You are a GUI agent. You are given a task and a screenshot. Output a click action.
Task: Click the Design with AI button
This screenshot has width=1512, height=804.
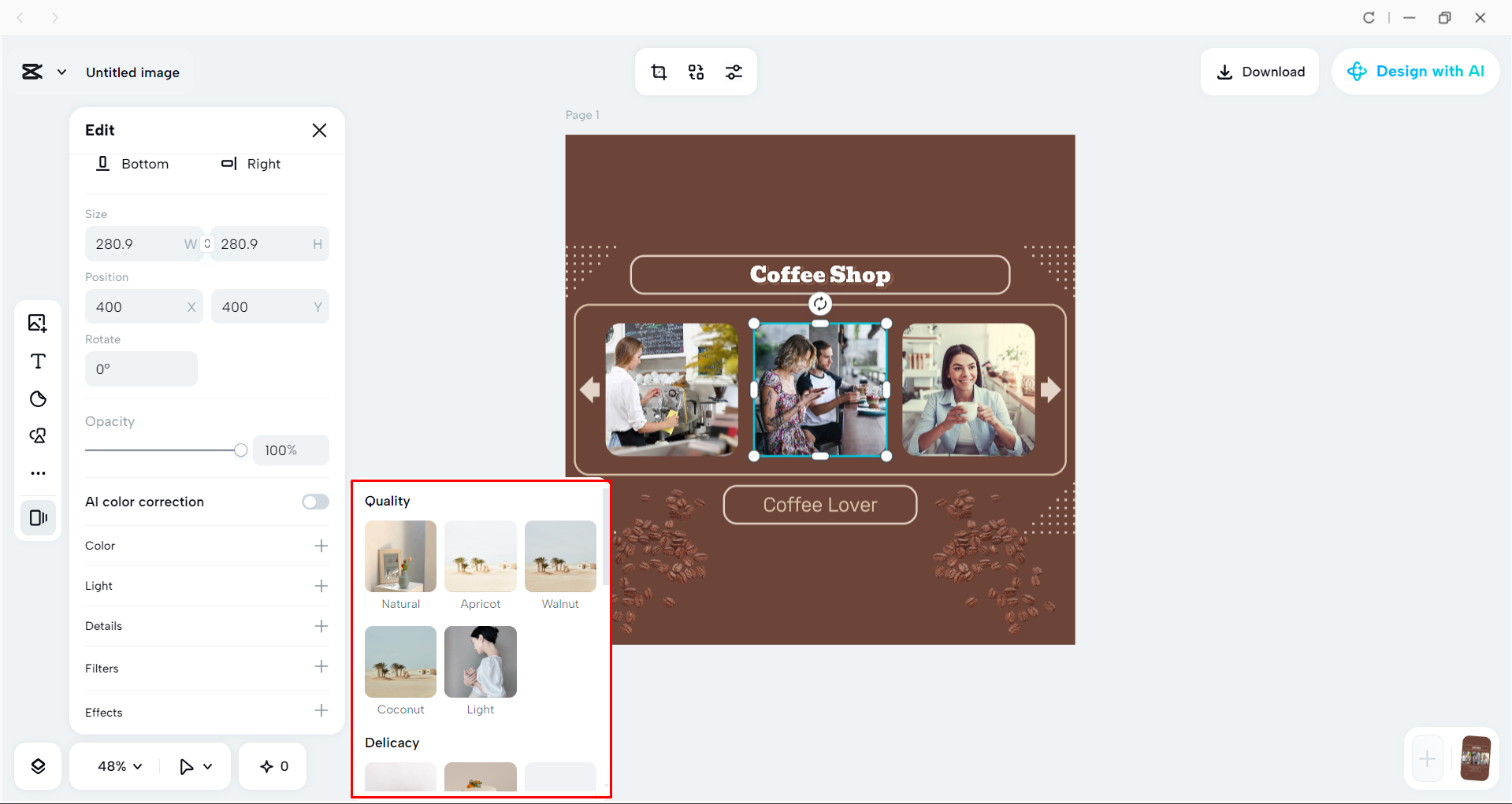(1416, 72)
